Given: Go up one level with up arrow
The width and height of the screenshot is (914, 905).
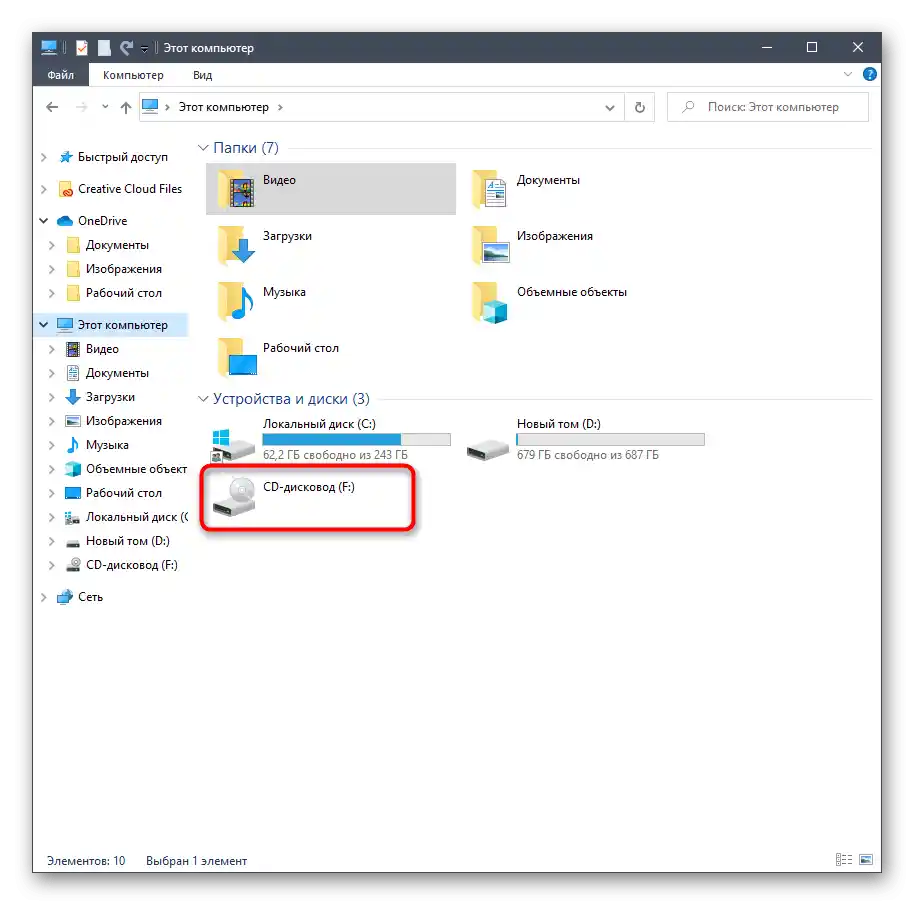Looking at the screenshot, I should pos(126,107).
